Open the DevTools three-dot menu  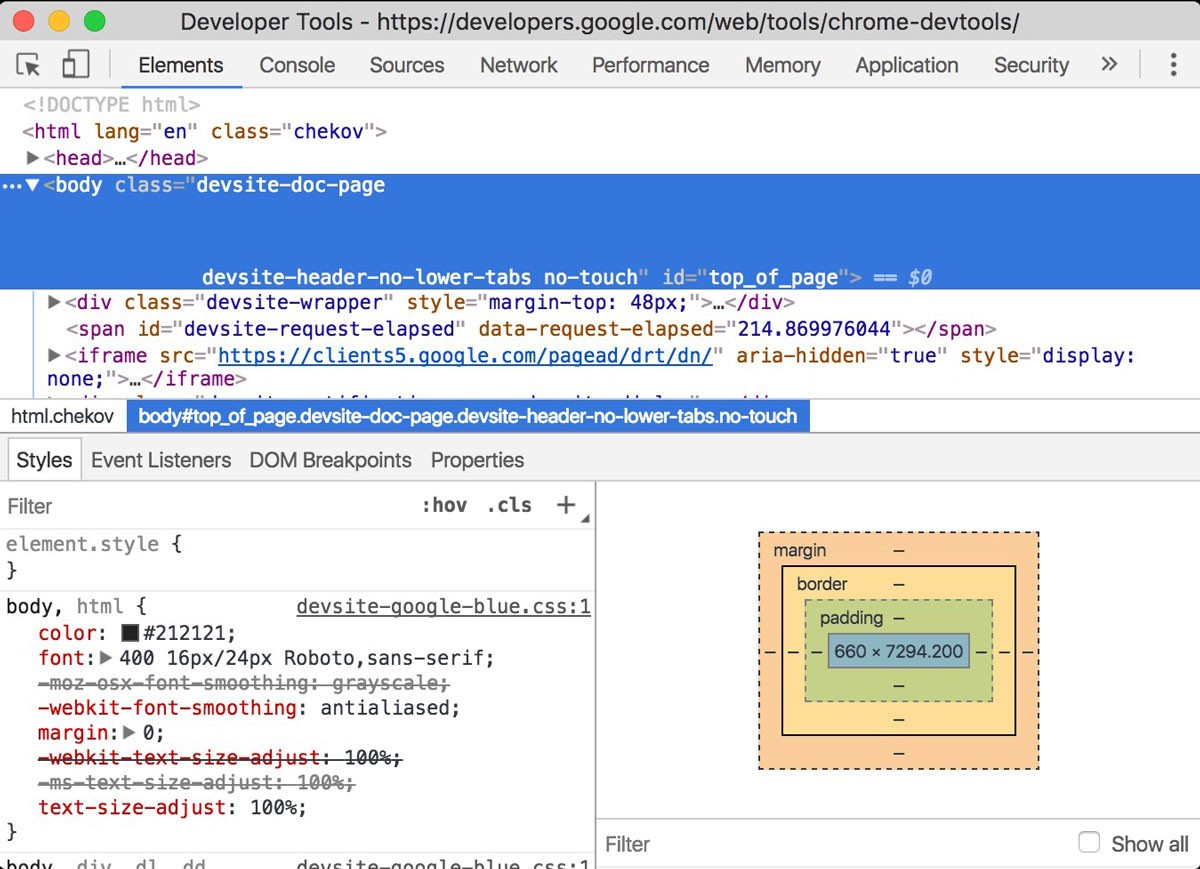(x=1173, y=65)
